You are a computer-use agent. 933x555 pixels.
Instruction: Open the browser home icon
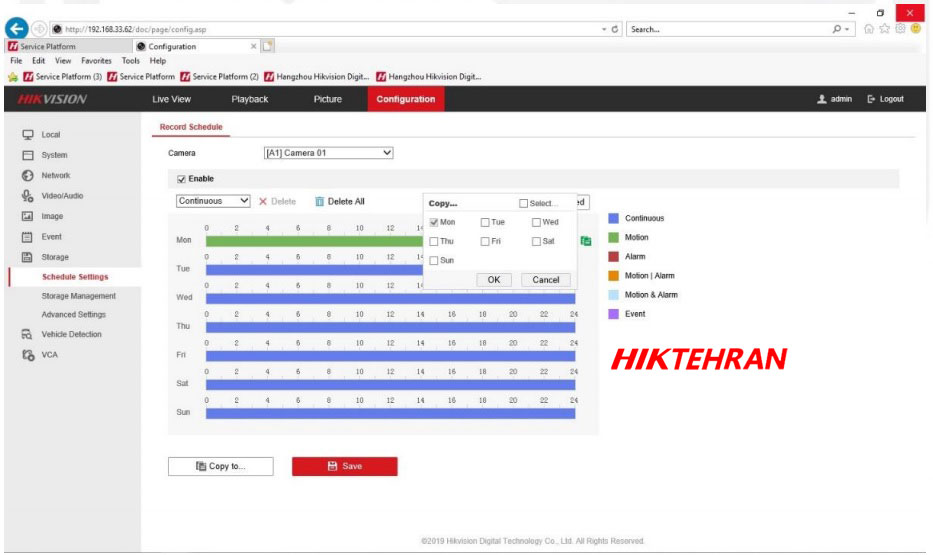click(869, 29)
